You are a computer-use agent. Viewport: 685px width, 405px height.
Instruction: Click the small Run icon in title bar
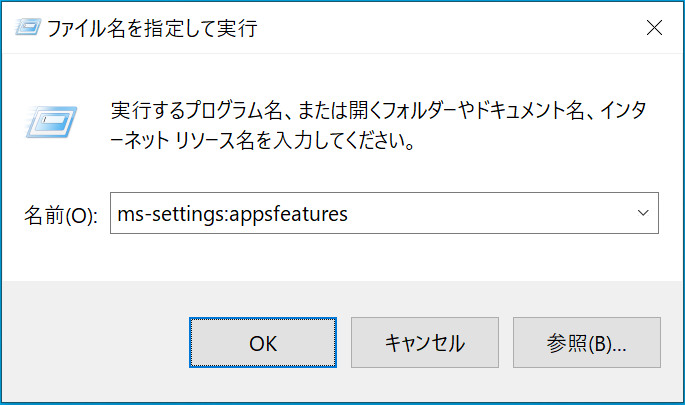[x=28, y=27]
